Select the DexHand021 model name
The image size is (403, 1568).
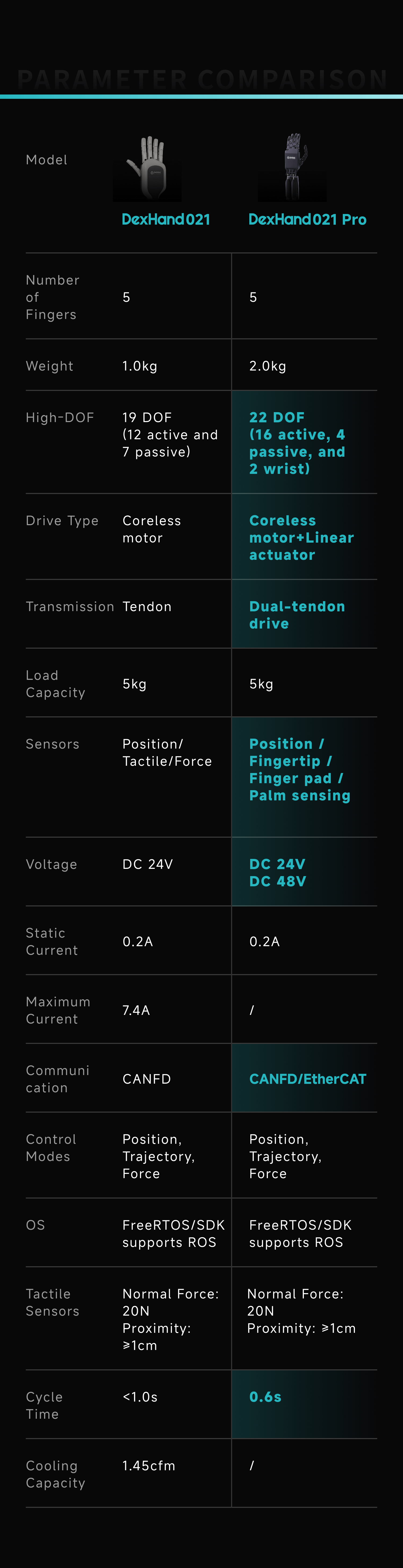[165, 219]
